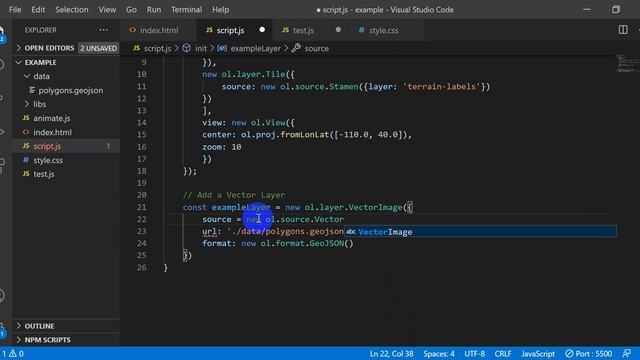Accept the VectorImage autocomplete suggestion
This screenshot has height=360, width=640.
point(480,232)
